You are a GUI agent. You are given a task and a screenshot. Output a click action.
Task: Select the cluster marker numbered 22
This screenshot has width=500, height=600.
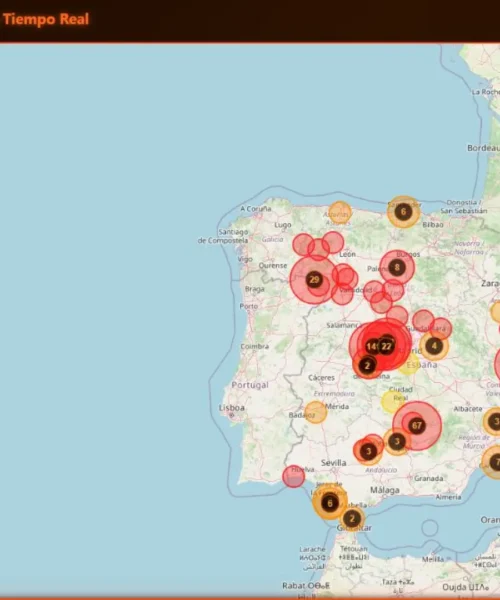(386, 346)
